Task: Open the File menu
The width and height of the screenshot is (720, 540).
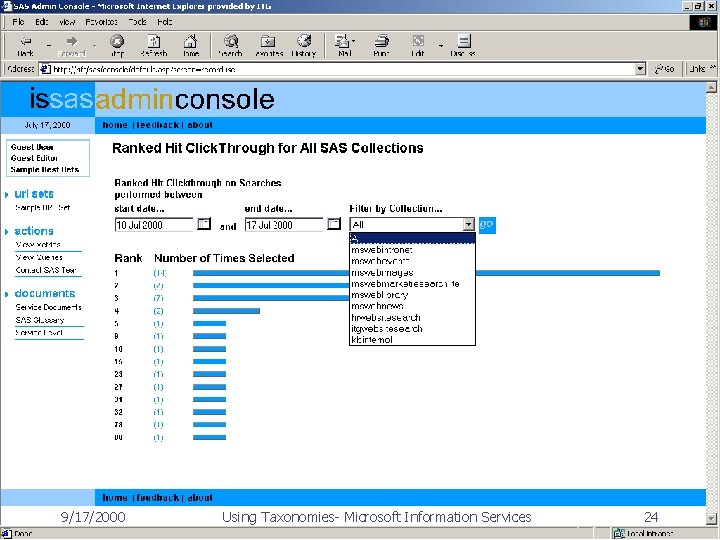Action: click(x=18, y=22)
